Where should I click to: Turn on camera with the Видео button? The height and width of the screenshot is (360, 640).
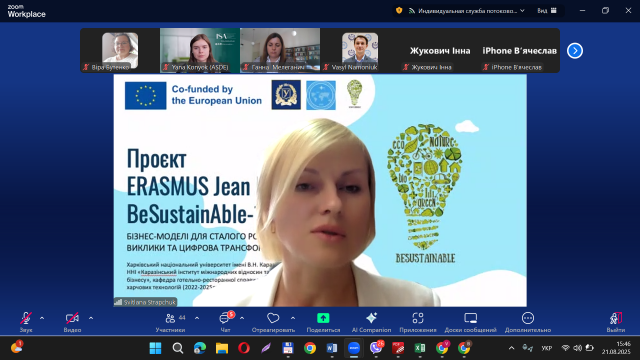[x=72, y=321]
